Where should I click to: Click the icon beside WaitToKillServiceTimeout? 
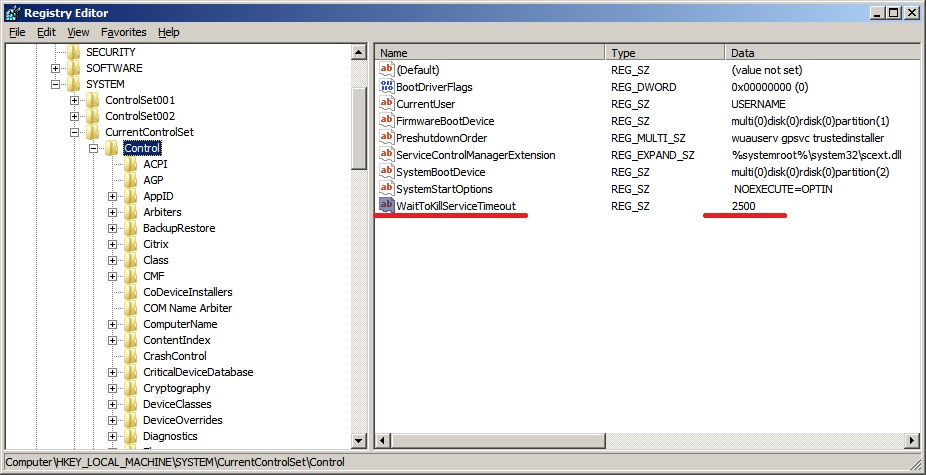point(386,206)
